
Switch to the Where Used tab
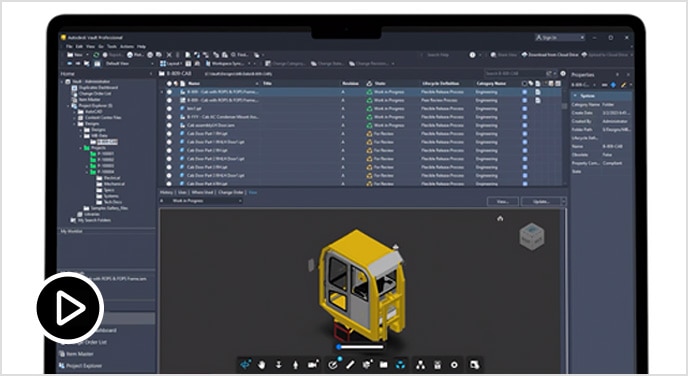pyautogui.click(x=202, y=193)
